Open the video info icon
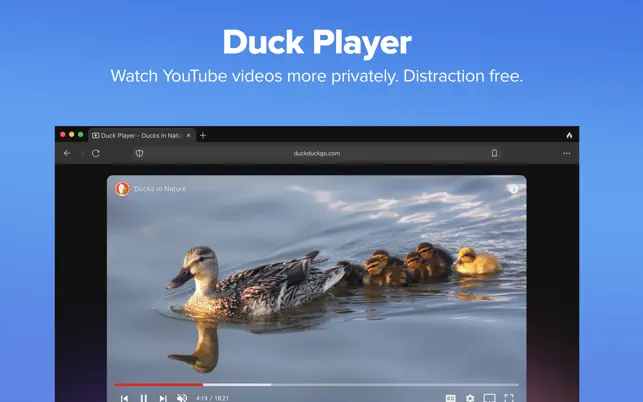643x402 pixels. 513,189
